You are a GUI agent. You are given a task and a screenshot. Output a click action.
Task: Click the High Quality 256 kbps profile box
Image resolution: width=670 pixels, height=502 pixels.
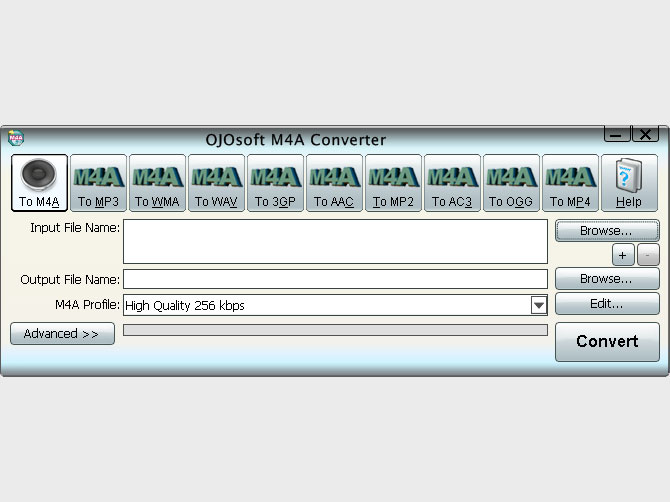pyautogui.click(x=335, y=305)
